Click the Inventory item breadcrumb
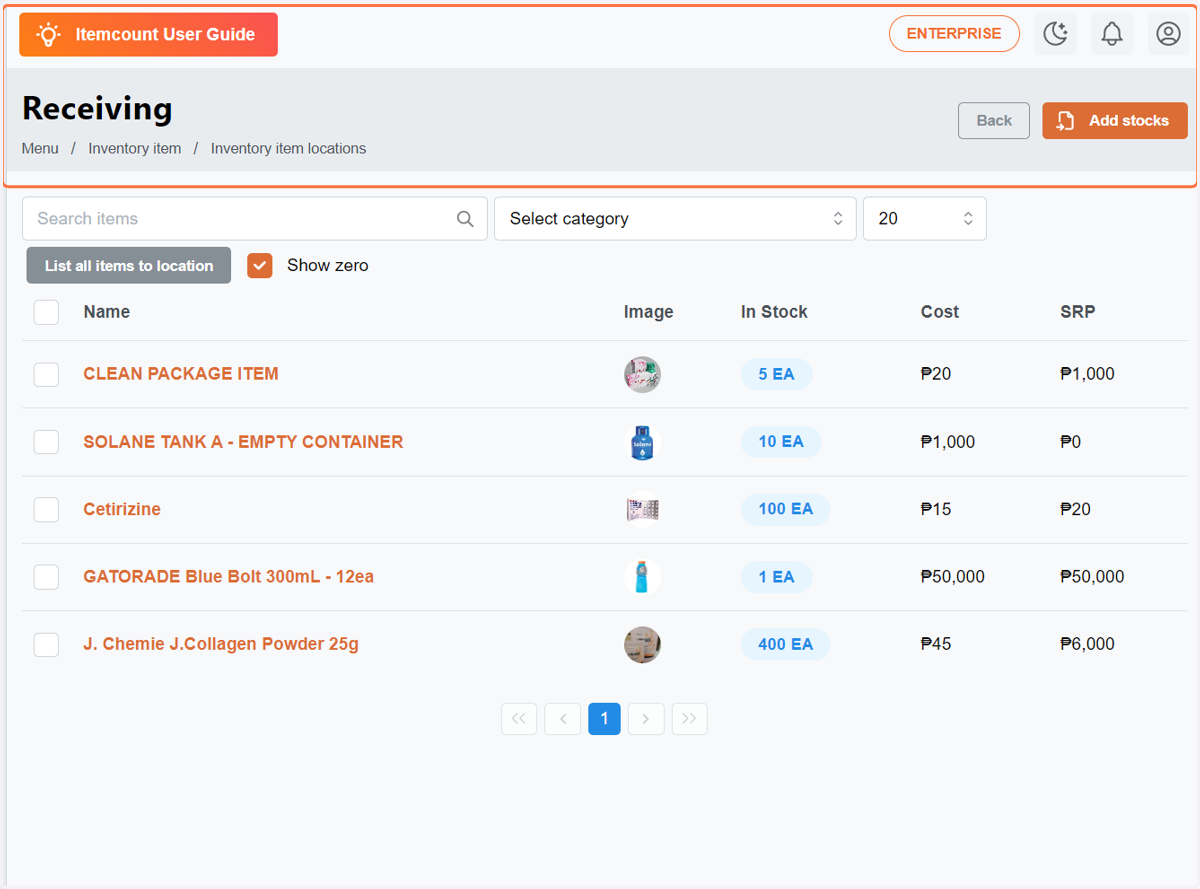This screenshot has width=1200, height=889. pyautogui.click(x=135, y=148)
